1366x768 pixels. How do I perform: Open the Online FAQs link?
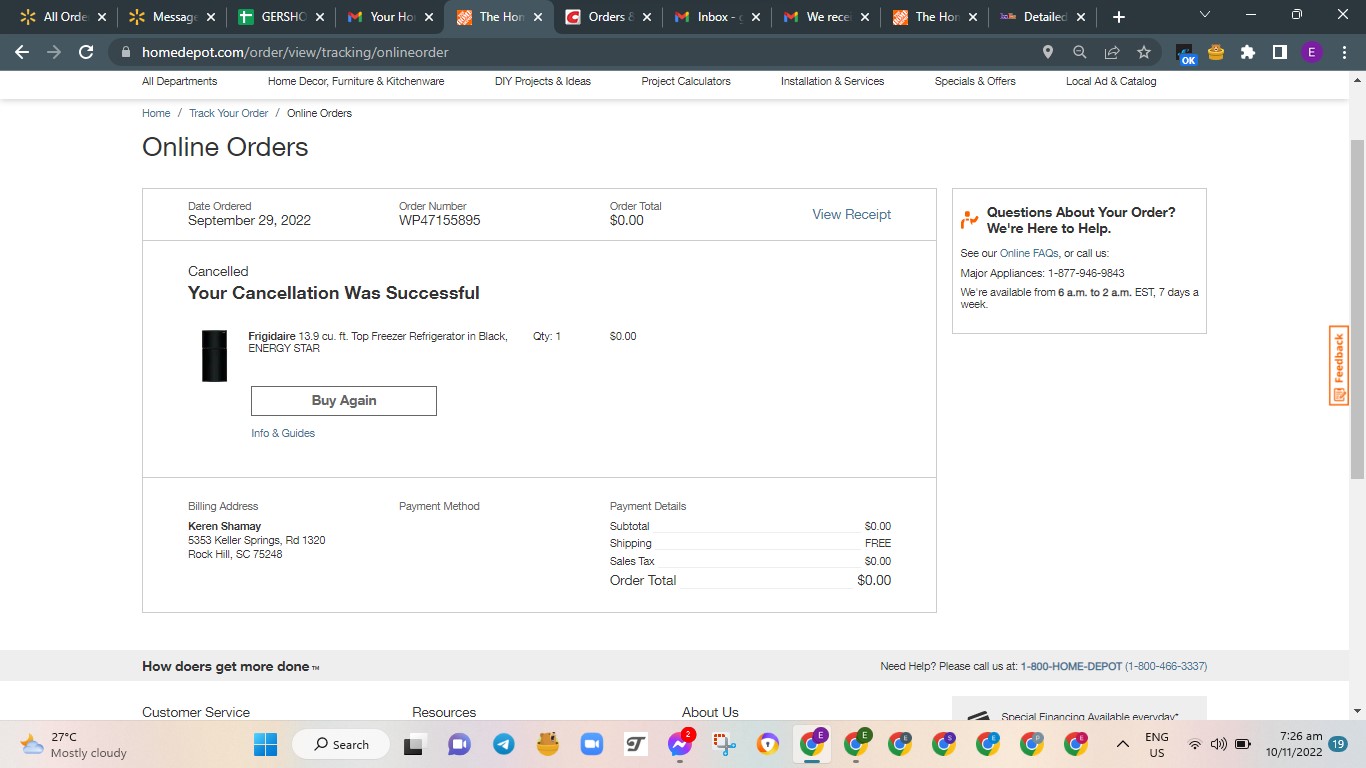tap(1029, 253)
